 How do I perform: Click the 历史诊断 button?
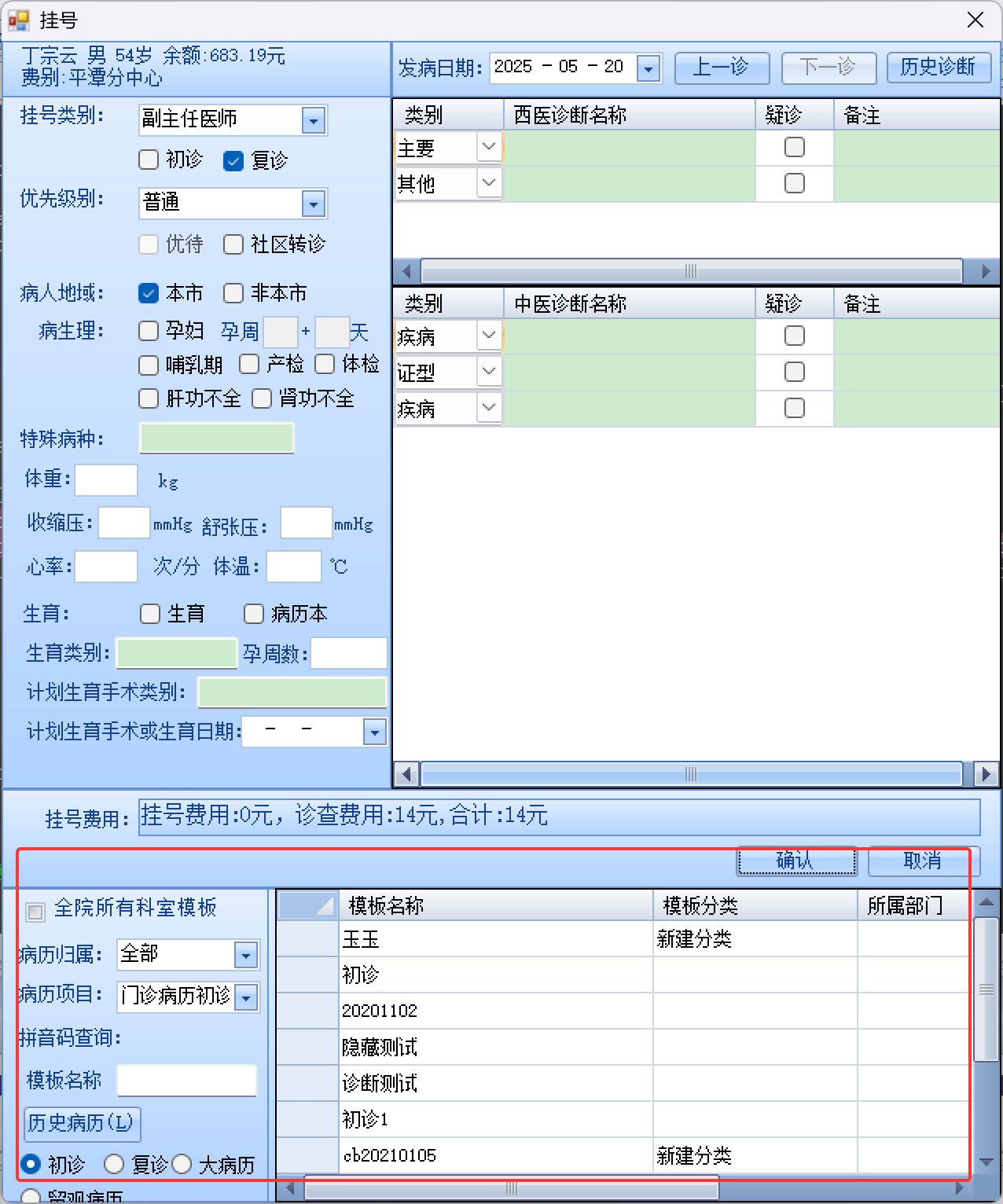pyautogui.click(x=939, y=68)
